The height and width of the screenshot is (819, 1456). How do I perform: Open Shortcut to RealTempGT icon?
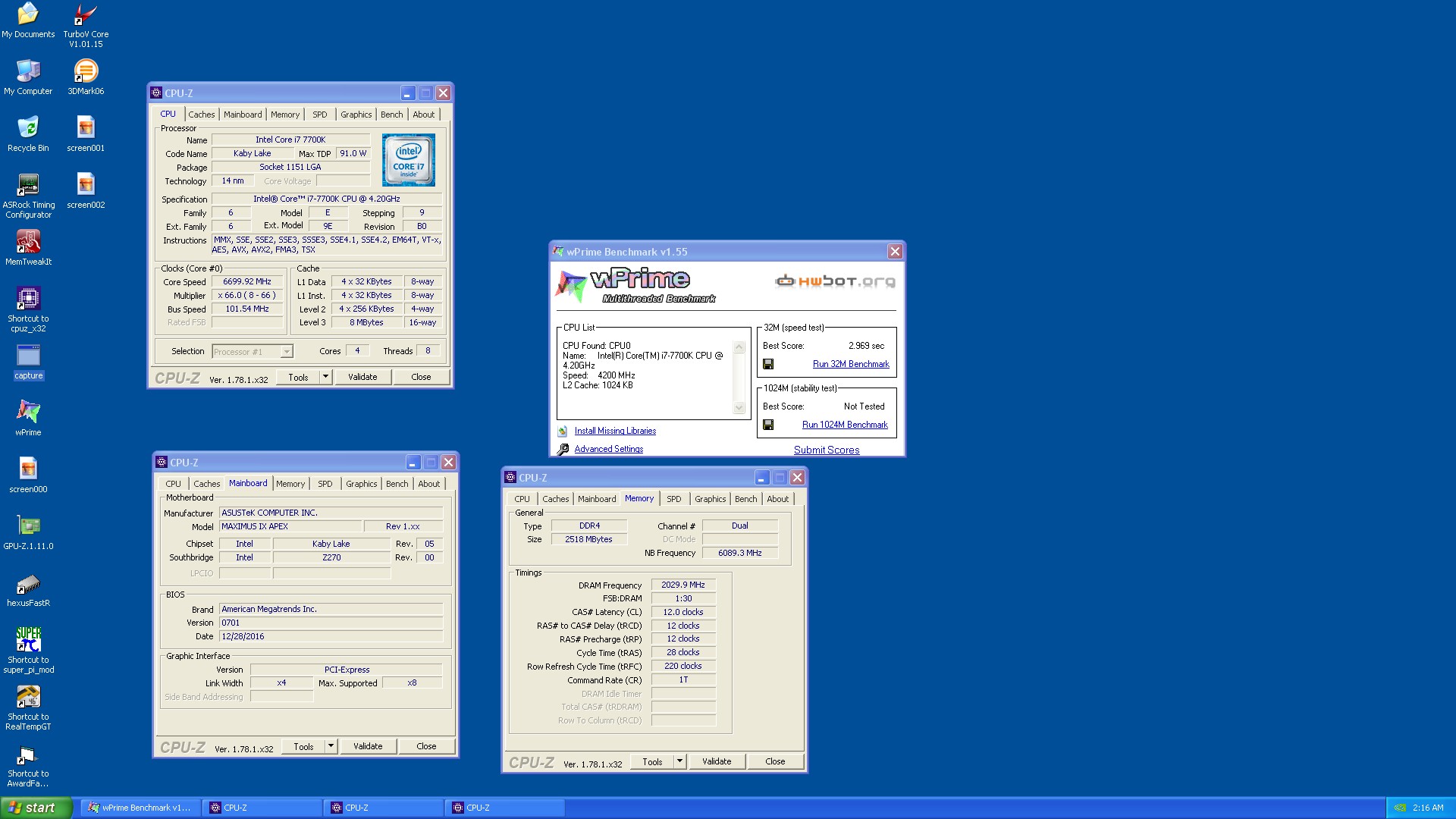[28, 708]
